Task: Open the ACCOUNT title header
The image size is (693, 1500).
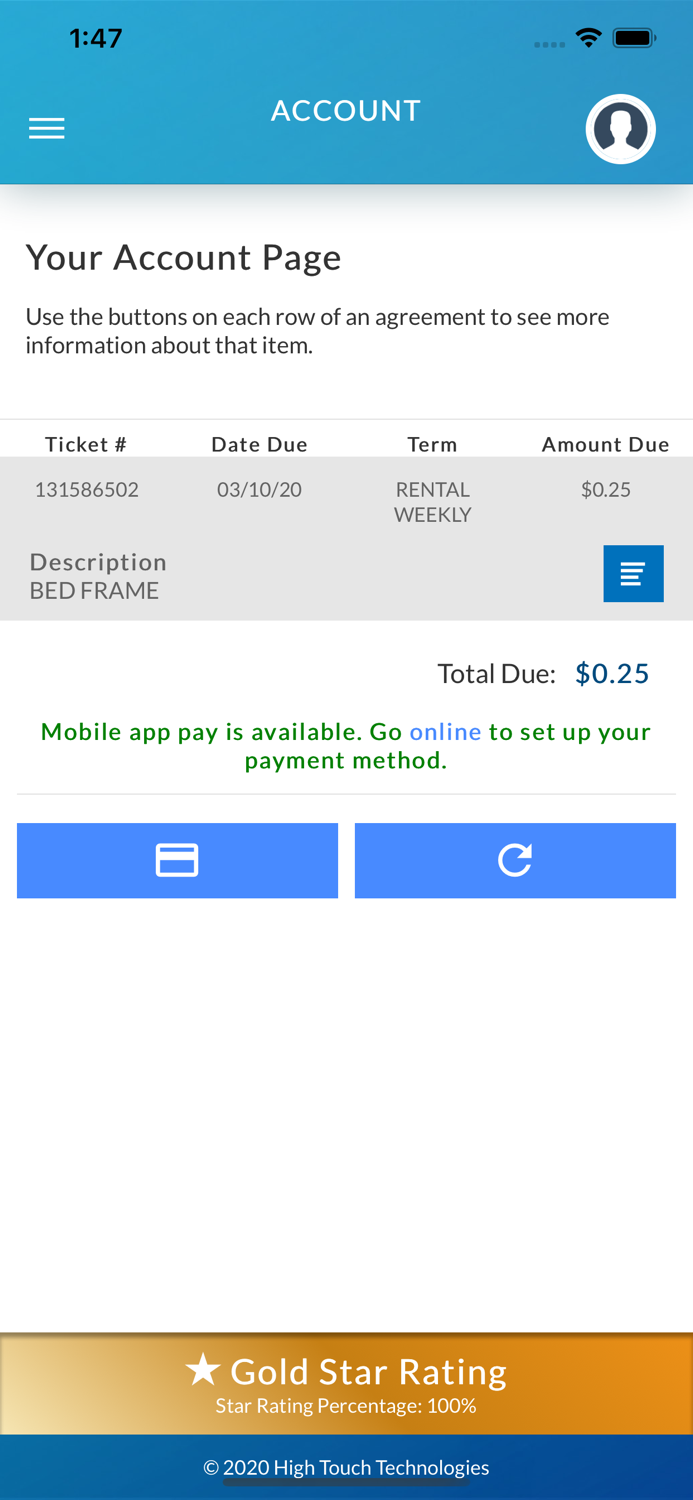Action: (346, 110)
